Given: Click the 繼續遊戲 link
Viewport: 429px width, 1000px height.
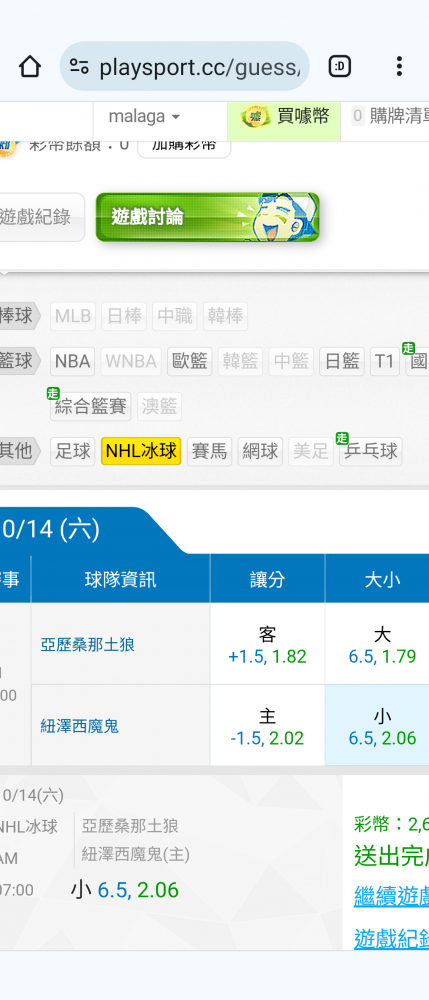Looking at the screenshot, I should tap(391, 896).
